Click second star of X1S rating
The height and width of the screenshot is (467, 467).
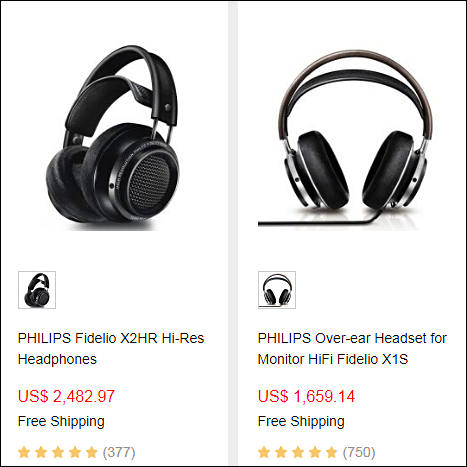click(x=281, y=452)
